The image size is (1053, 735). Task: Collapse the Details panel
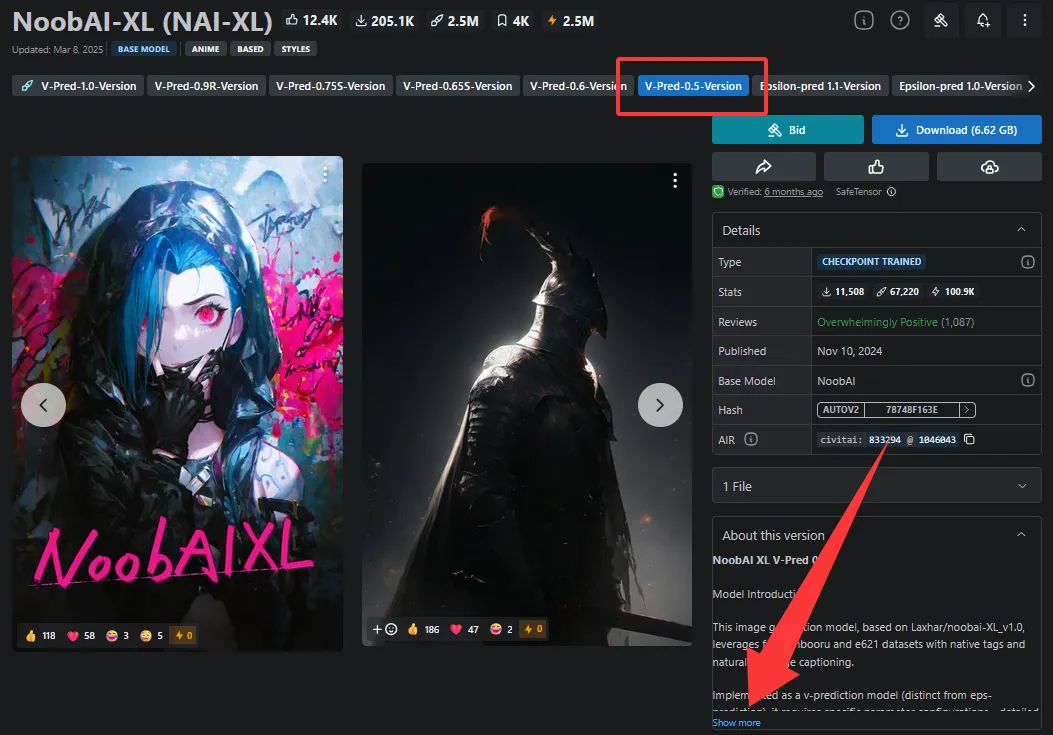1021,230
